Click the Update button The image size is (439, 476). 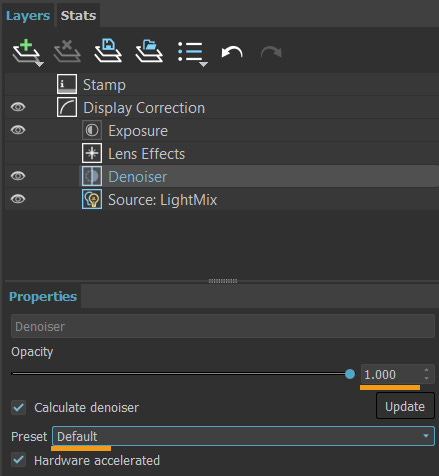coord(405,406)
